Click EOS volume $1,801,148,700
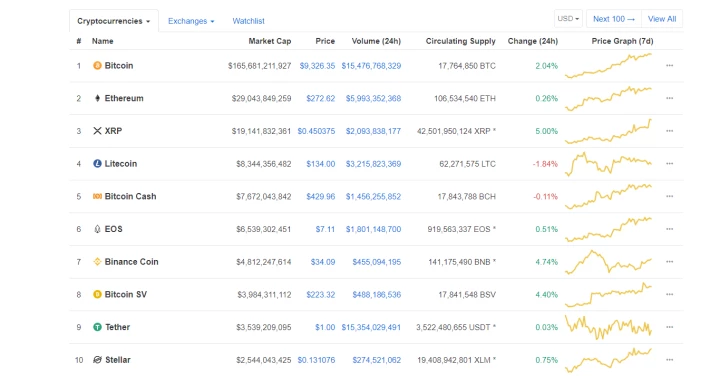 [x=374, y=229]
